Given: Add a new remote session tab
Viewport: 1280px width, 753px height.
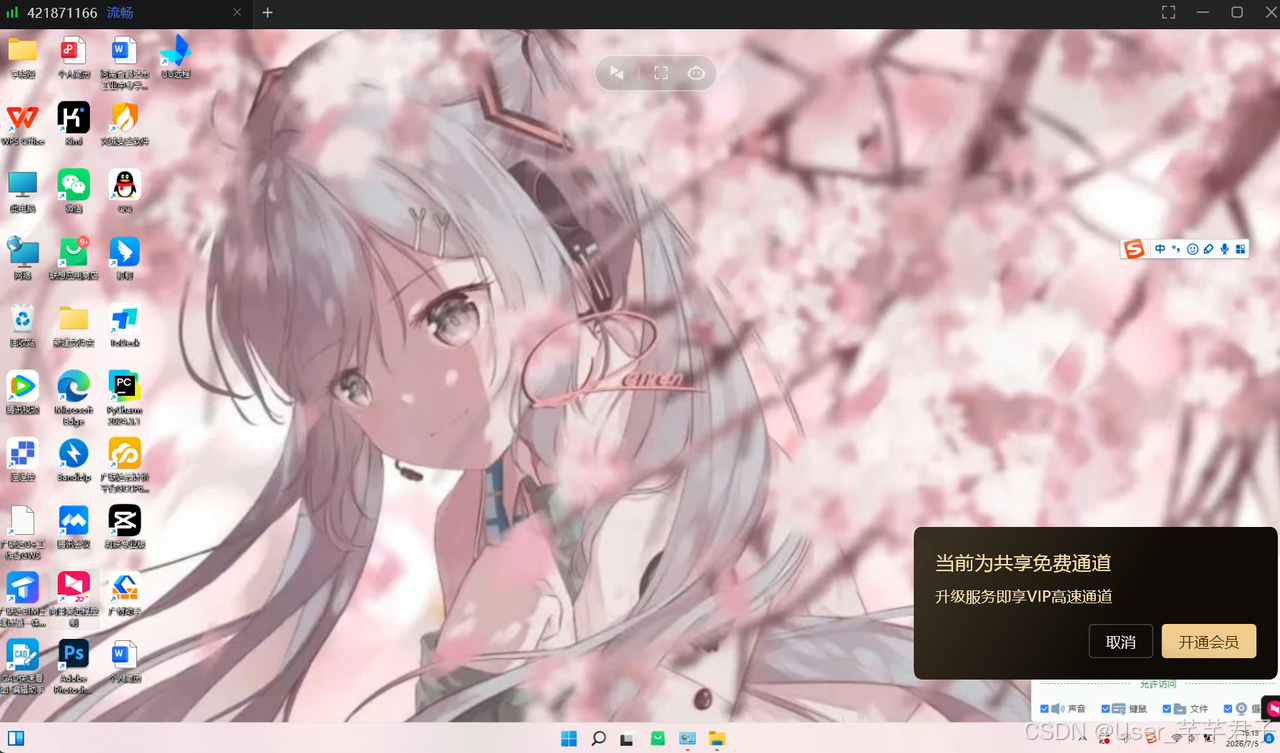Looking at the screenshot, I should point(267,13).
